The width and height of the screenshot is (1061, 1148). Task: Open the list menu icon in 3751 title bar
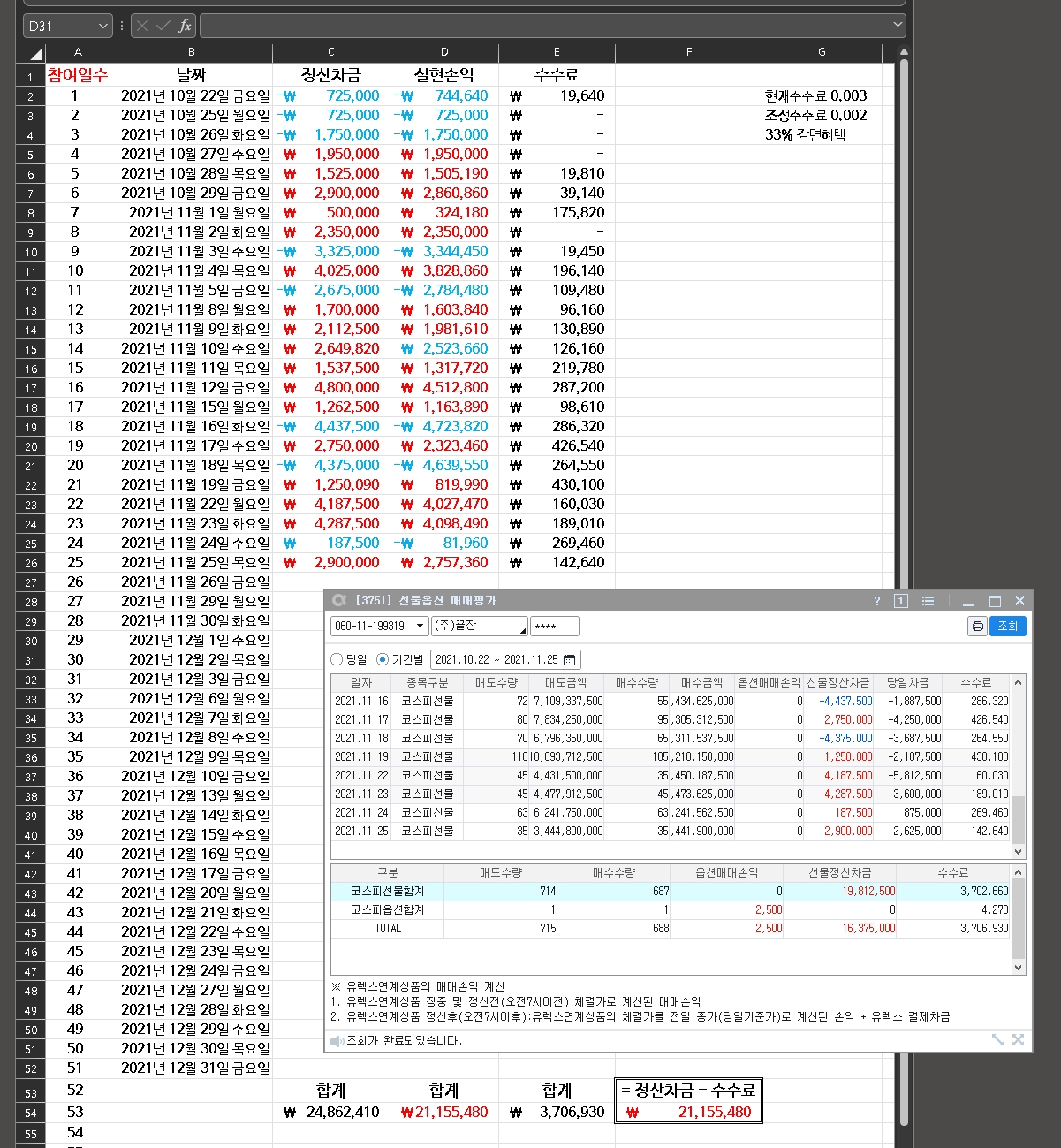(x=928, y=601)
